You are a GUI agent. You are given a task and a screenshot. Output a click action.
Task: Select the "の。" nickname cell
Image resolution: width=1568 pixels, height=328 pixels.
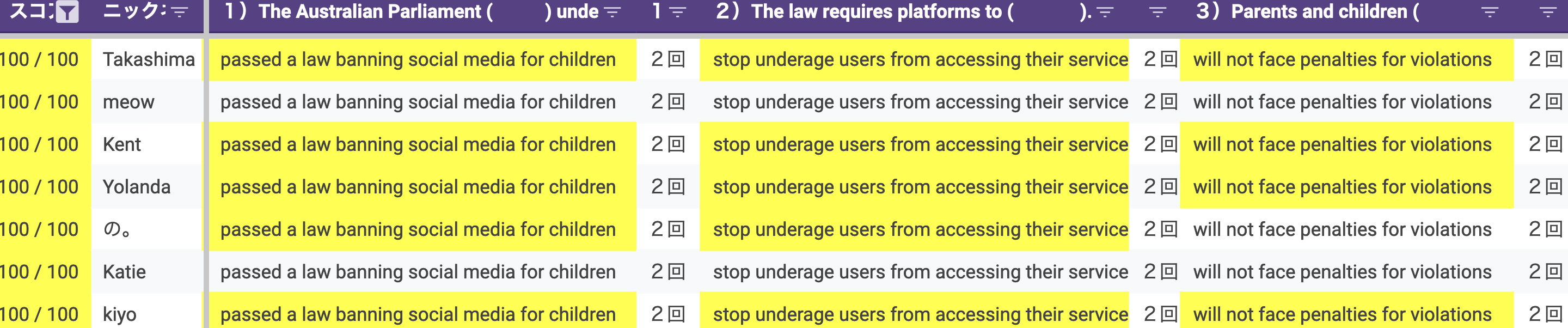click(x=117, y=229)
